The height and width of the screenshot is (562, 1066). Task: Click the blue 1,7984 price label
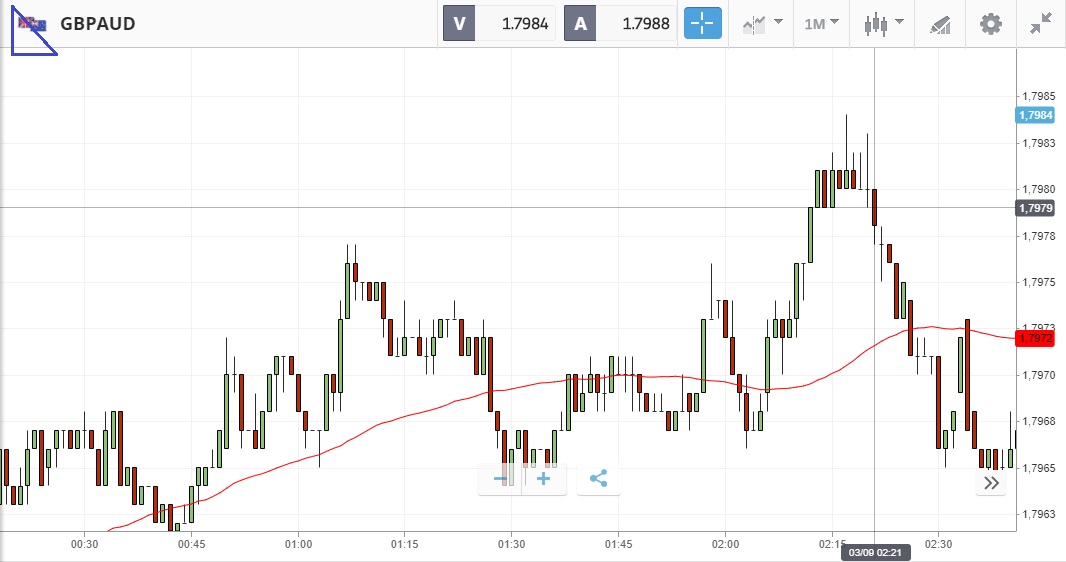pos(1035,115)
